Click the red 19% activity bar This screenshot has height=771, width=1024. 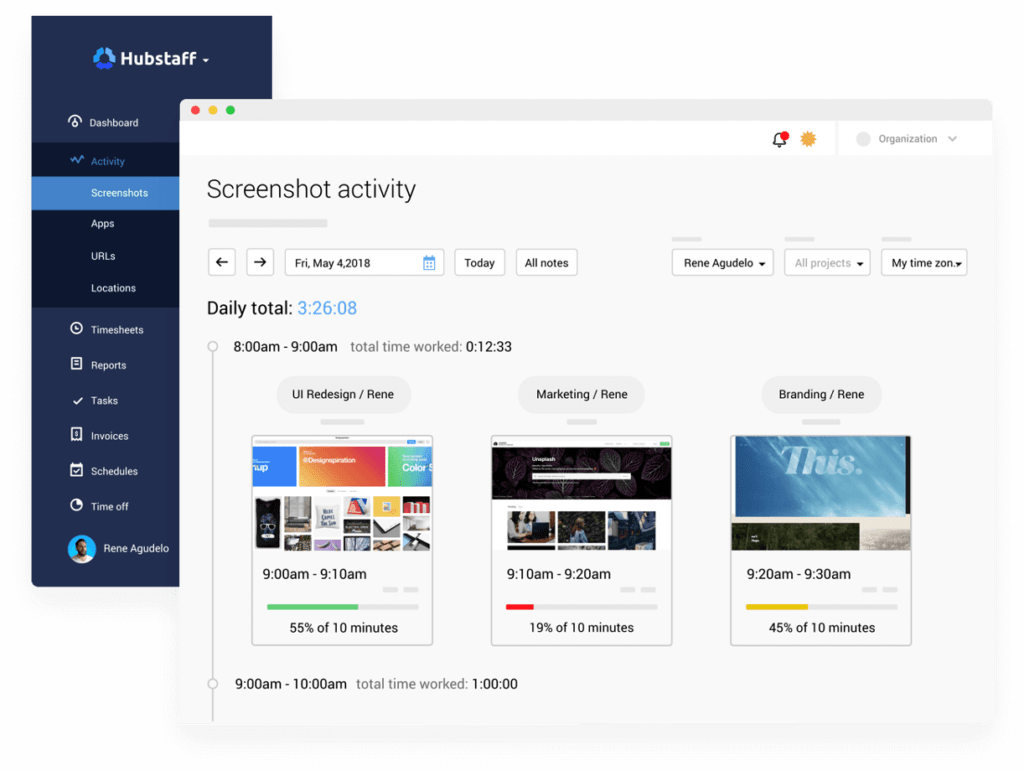[520, 607]
